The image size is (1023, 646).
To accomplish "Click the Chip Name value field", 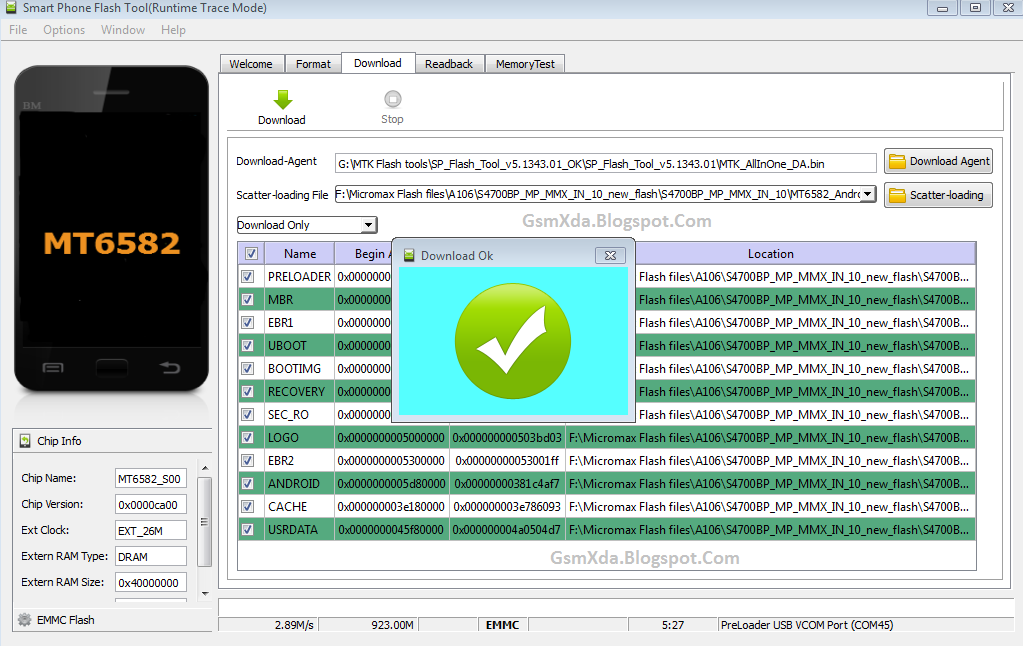I will pos(151,479).
